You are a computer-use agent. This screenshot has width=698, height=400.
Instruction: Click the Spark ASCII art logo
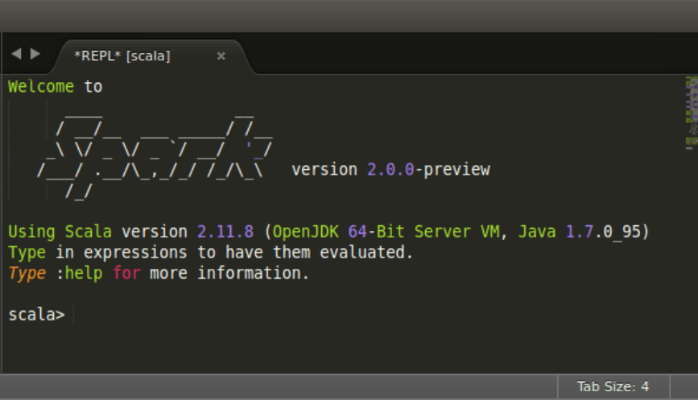coord(155,156)
